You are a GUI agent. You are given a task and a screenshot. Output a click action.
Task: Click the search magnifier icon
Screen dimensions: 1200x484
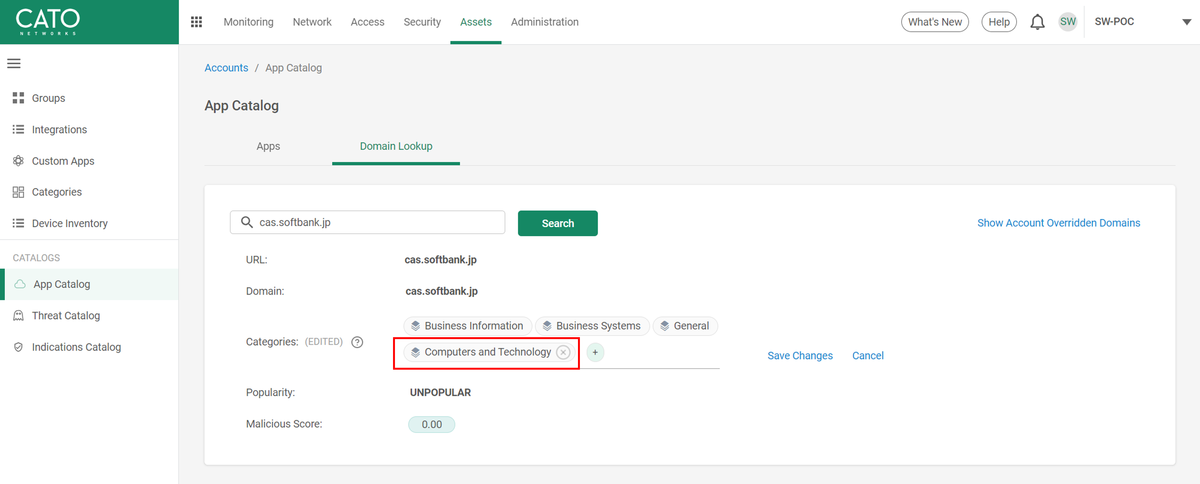pyautogui.click(x=245, y=223)
